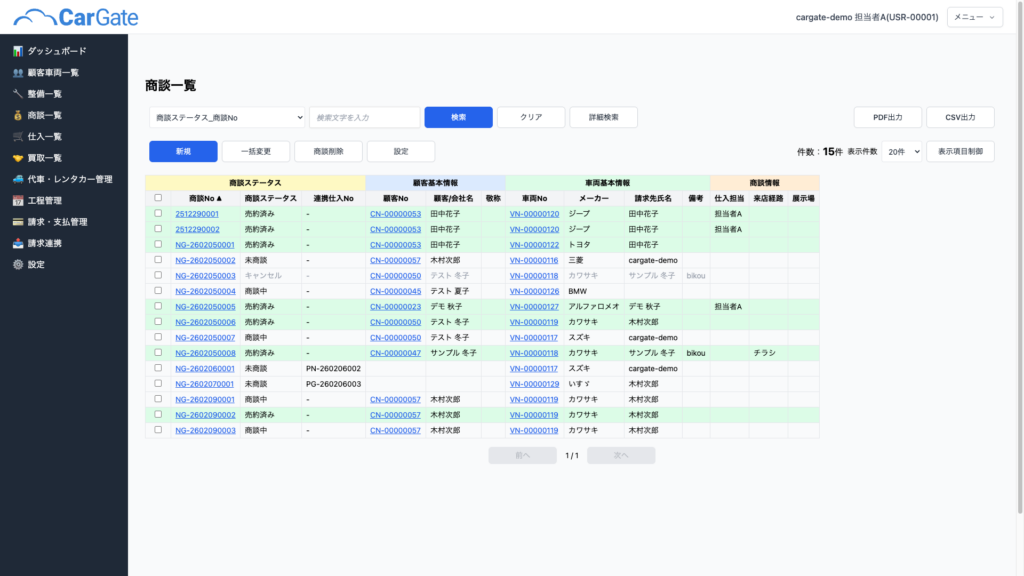Click the Dashboard chart icon in sidebar
The height and width of the screenshot is (576, 1024).
(18, 51)
